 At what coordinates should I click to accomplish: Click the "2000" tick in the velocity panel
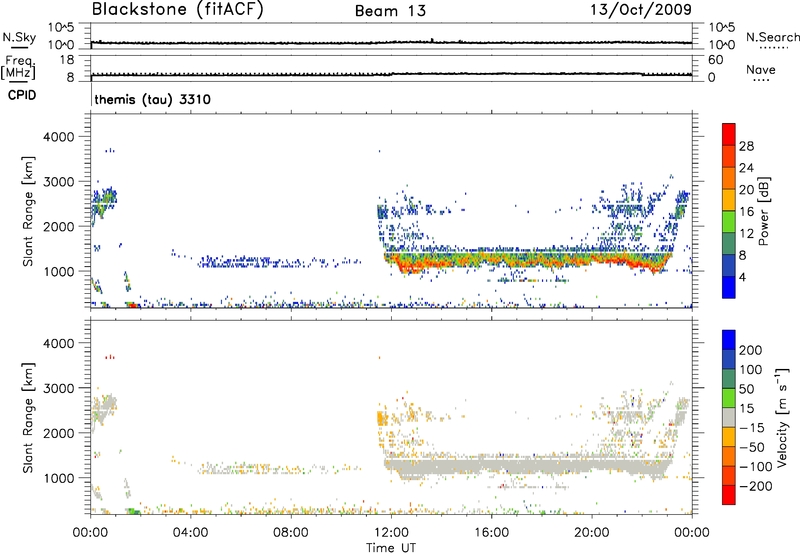(x=58, y=433)
